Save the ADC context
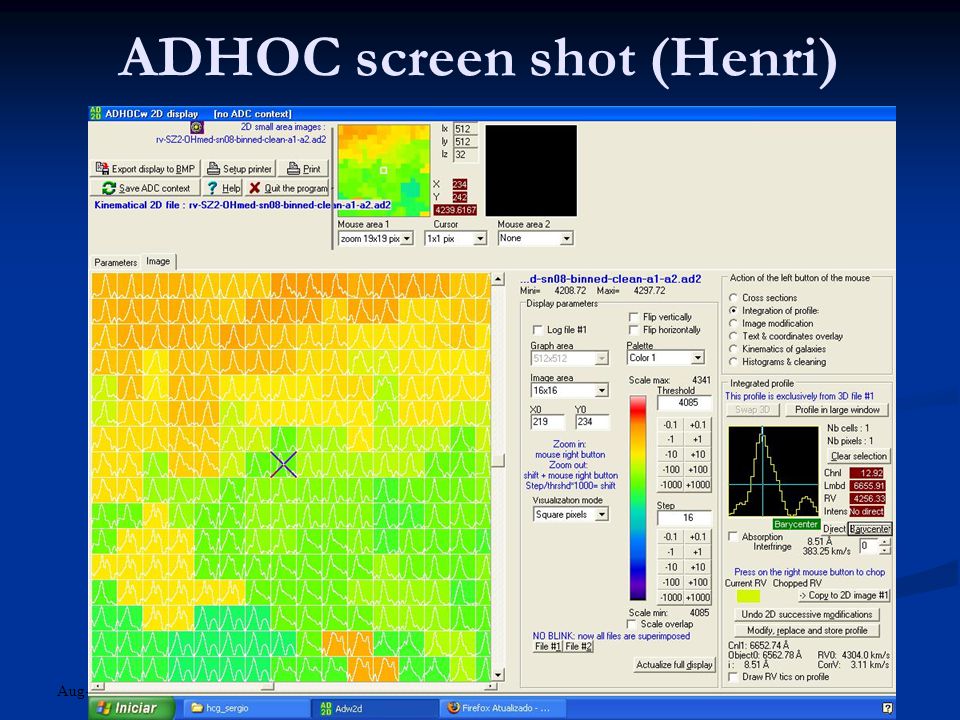 (145, 188)
